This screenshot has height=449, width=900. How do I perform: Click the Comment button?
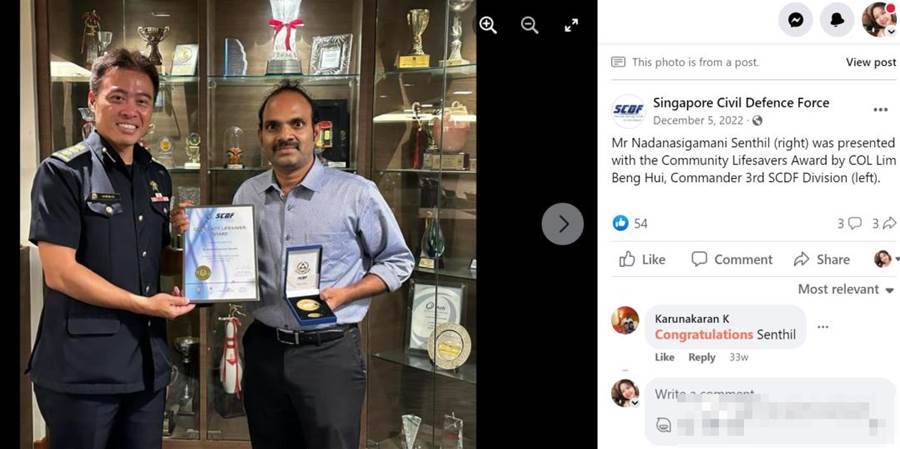point(732,260)
